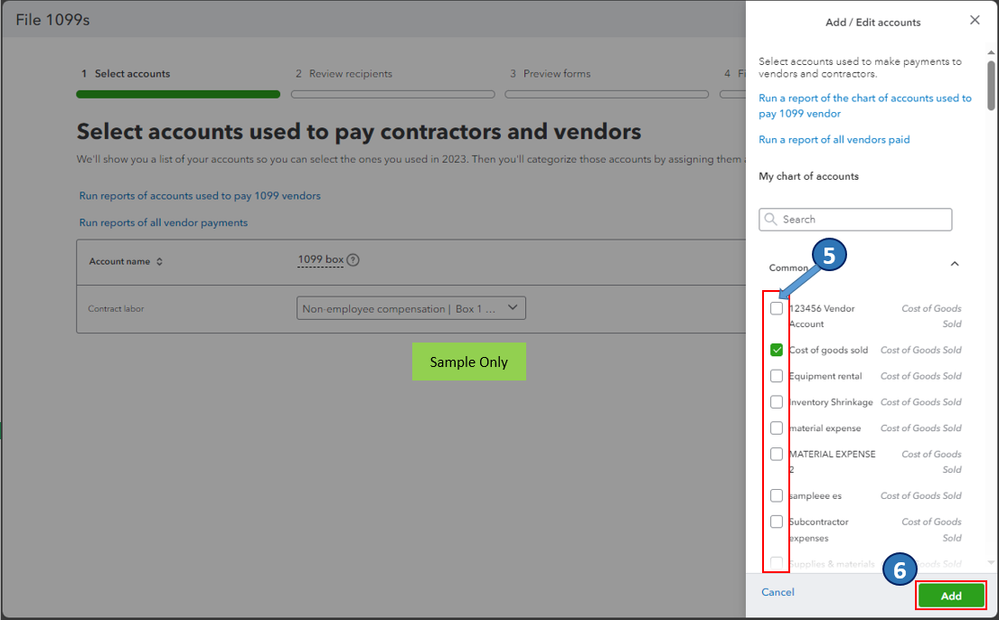Open Run a report of all vendors paid

[834, 140]
